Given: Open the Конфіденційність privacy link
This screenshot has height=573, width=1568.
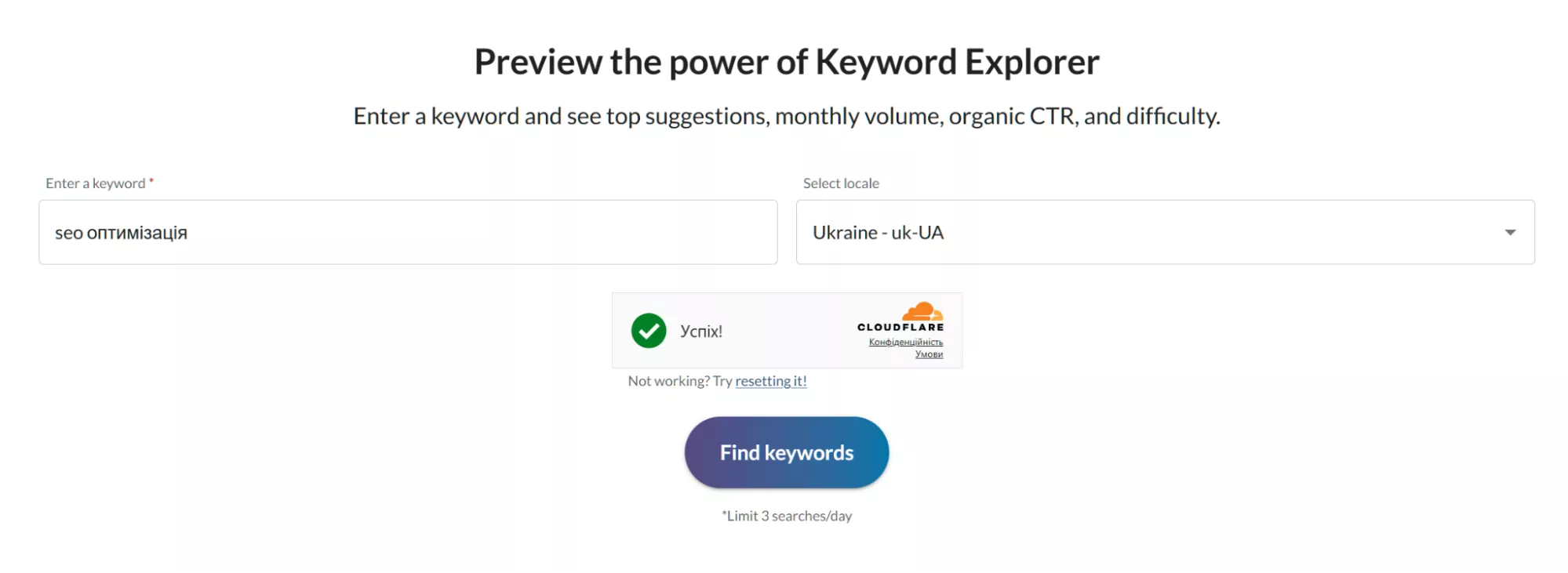Looking at the screenshot, I should pos(905,343).
